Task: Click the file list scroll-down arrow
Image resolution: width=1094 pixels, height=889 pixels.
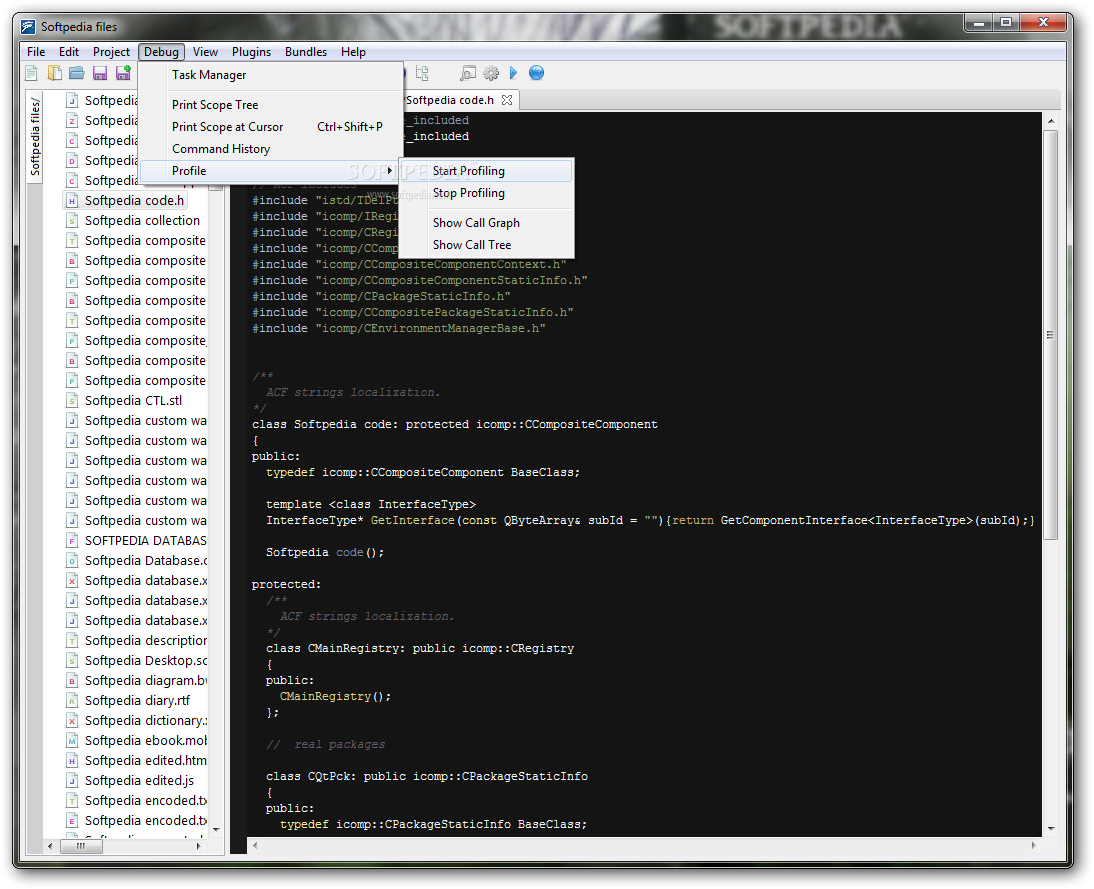Action: pos(216,829)
